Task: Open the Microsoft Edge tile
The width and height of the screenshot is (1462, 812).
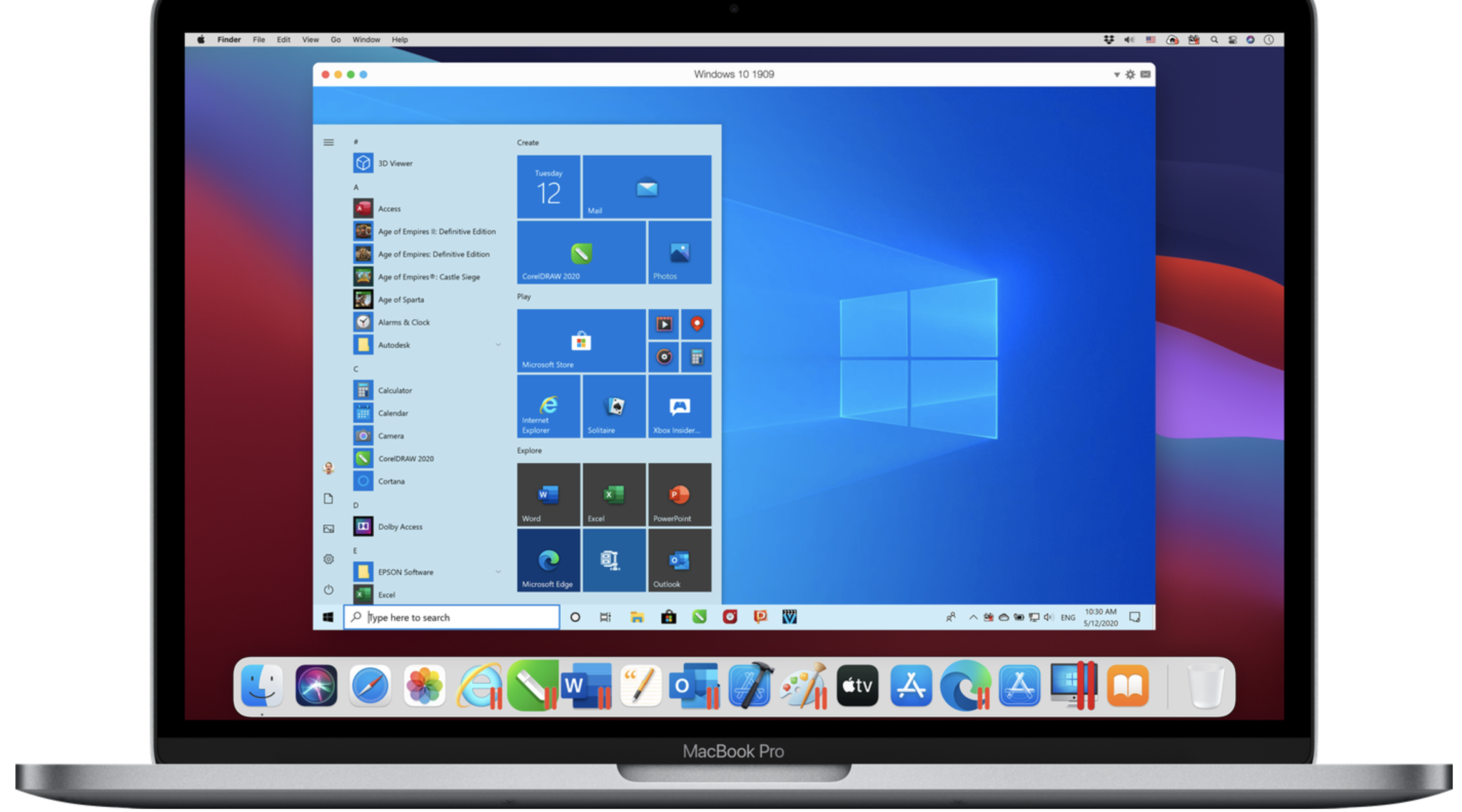Action: (x=548, y=560)
